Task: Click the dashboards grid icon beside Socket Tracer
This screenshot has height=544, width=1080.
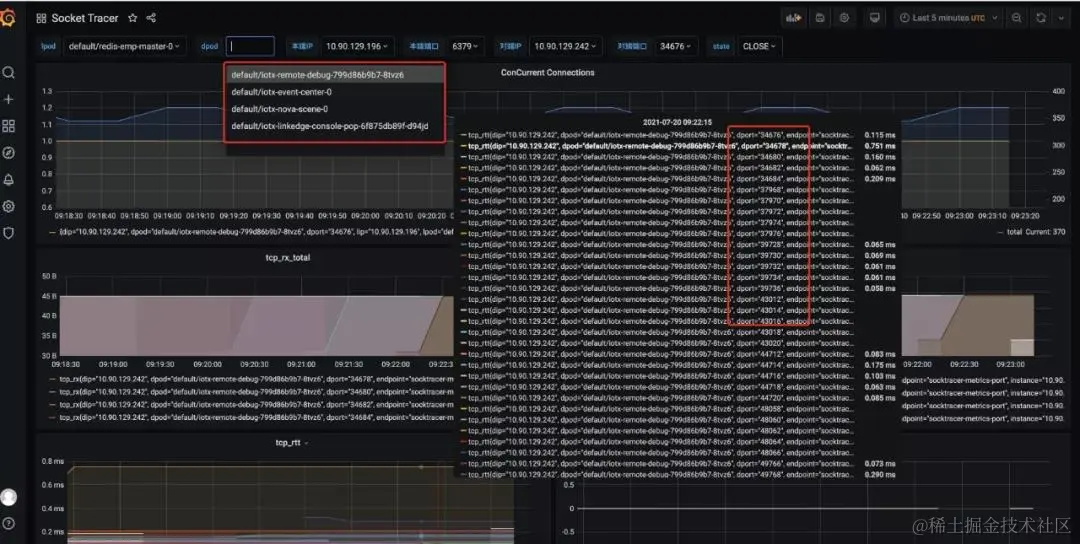Action: pyautogui.click(x=41, y=19)
